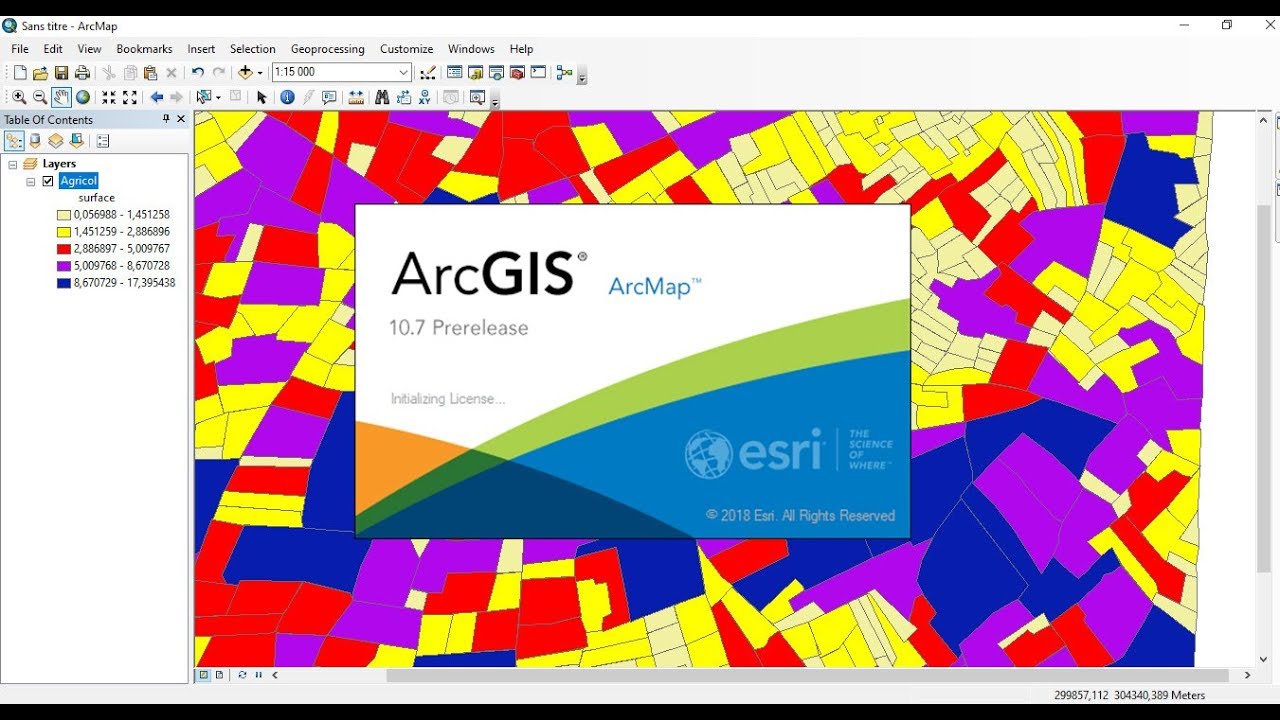Open the ArcToolbox window

click(516, 72)
